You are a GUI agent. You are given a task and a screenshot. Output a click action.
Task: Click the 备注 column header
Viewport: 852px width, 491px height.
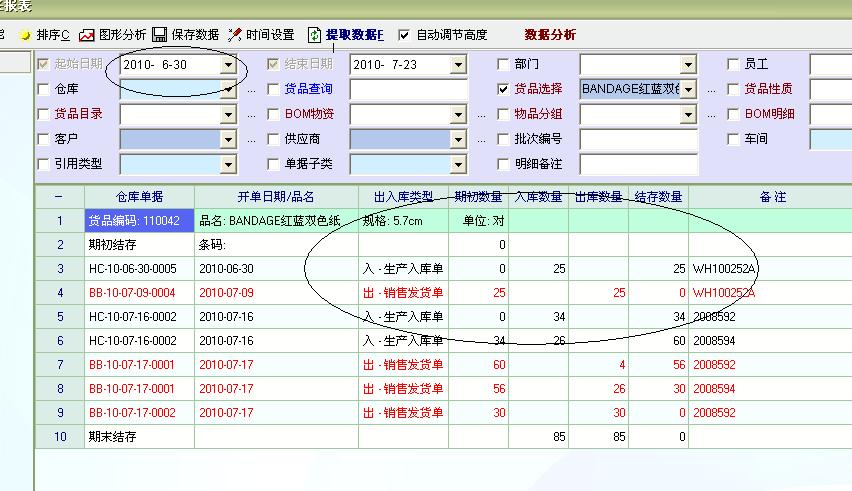[x=772, y=197]
